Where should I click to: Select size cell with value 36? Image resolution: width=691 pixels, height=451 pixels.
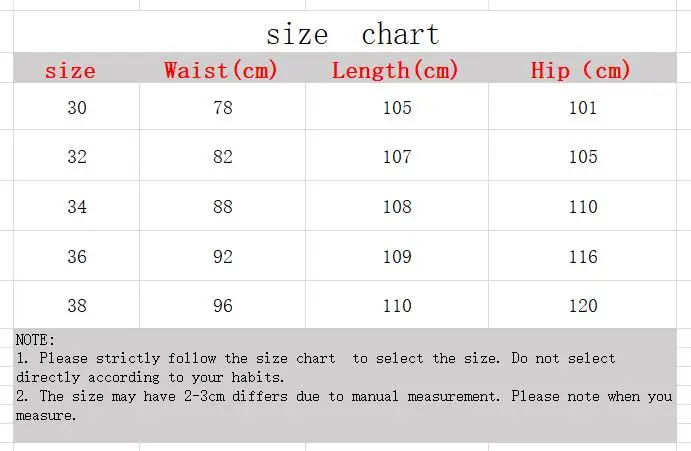click(x=76, y=256)
